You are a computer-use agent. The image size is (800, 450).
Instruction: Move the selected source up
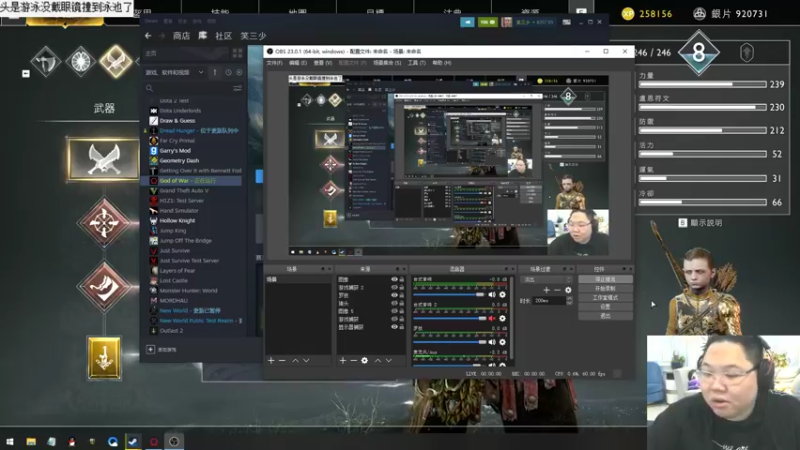(x=378, y=361)
